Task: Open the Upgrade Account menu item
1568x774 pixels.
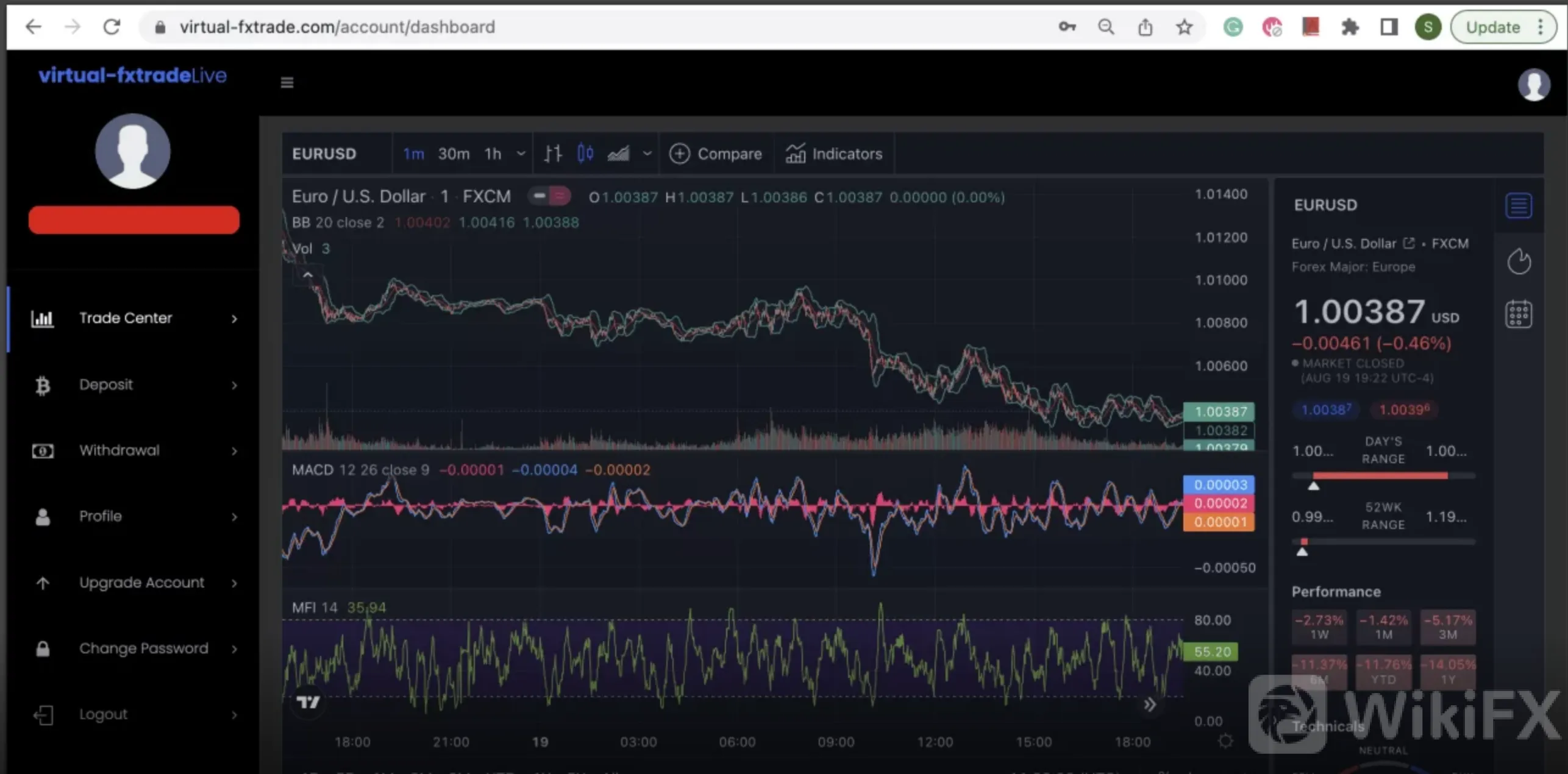Action: click(x=134, y=583)
